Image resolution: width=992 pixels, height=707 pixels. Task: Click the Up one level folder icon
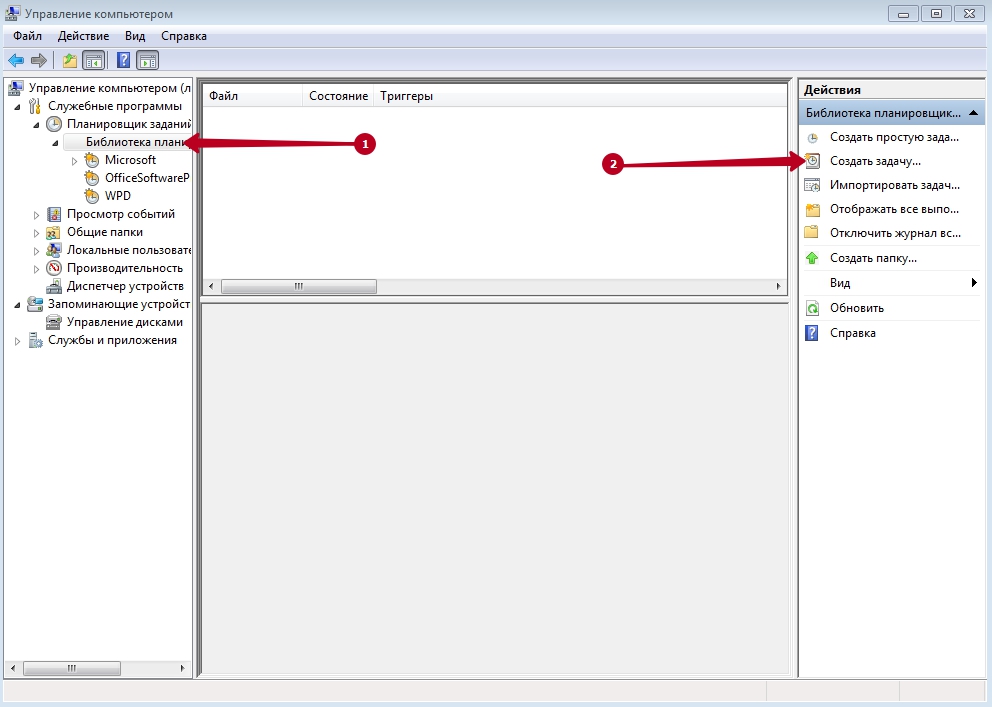tap(70, 61)
